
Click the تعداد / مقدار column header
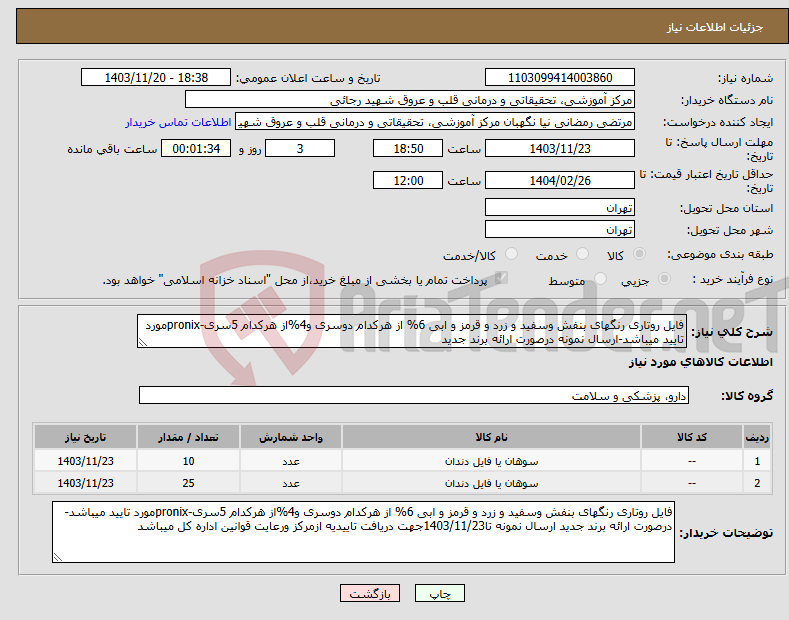coord(188,437)
